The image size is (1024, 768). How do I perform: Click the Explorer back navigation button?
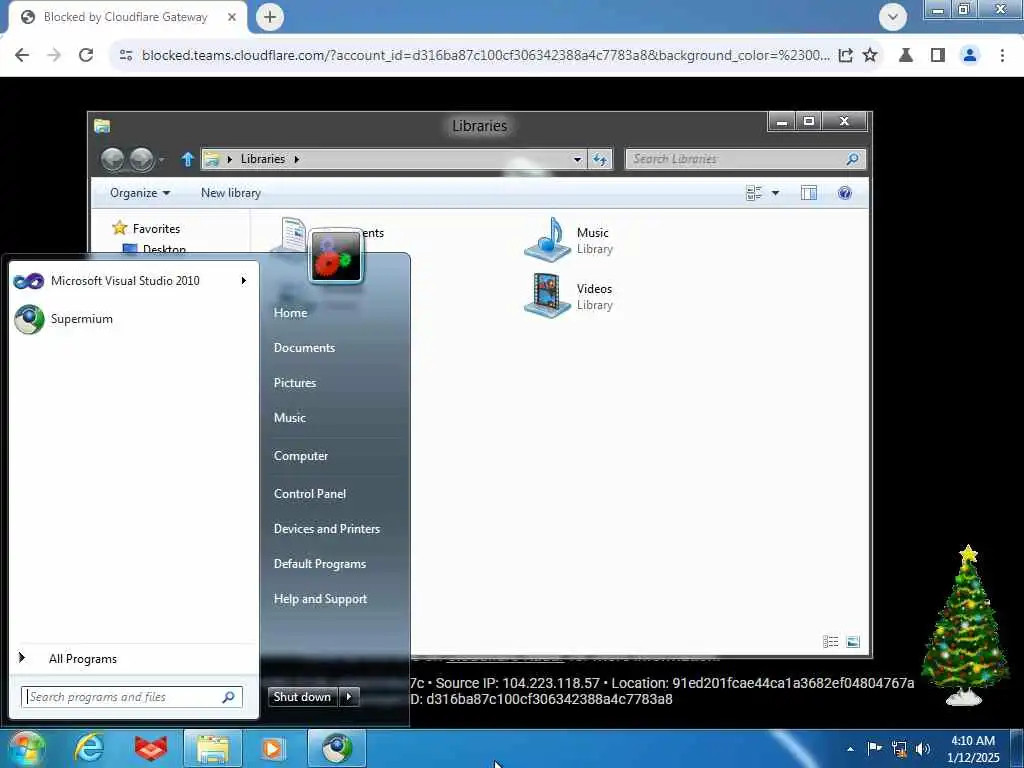(112, 159)
